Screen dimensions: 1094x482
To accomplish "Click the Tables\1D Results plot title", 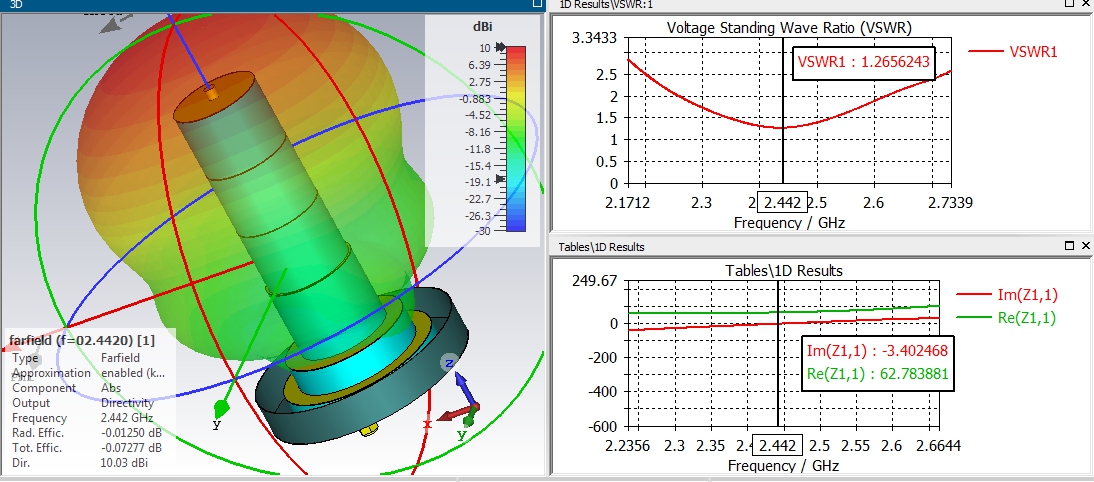I will [784, 271].
